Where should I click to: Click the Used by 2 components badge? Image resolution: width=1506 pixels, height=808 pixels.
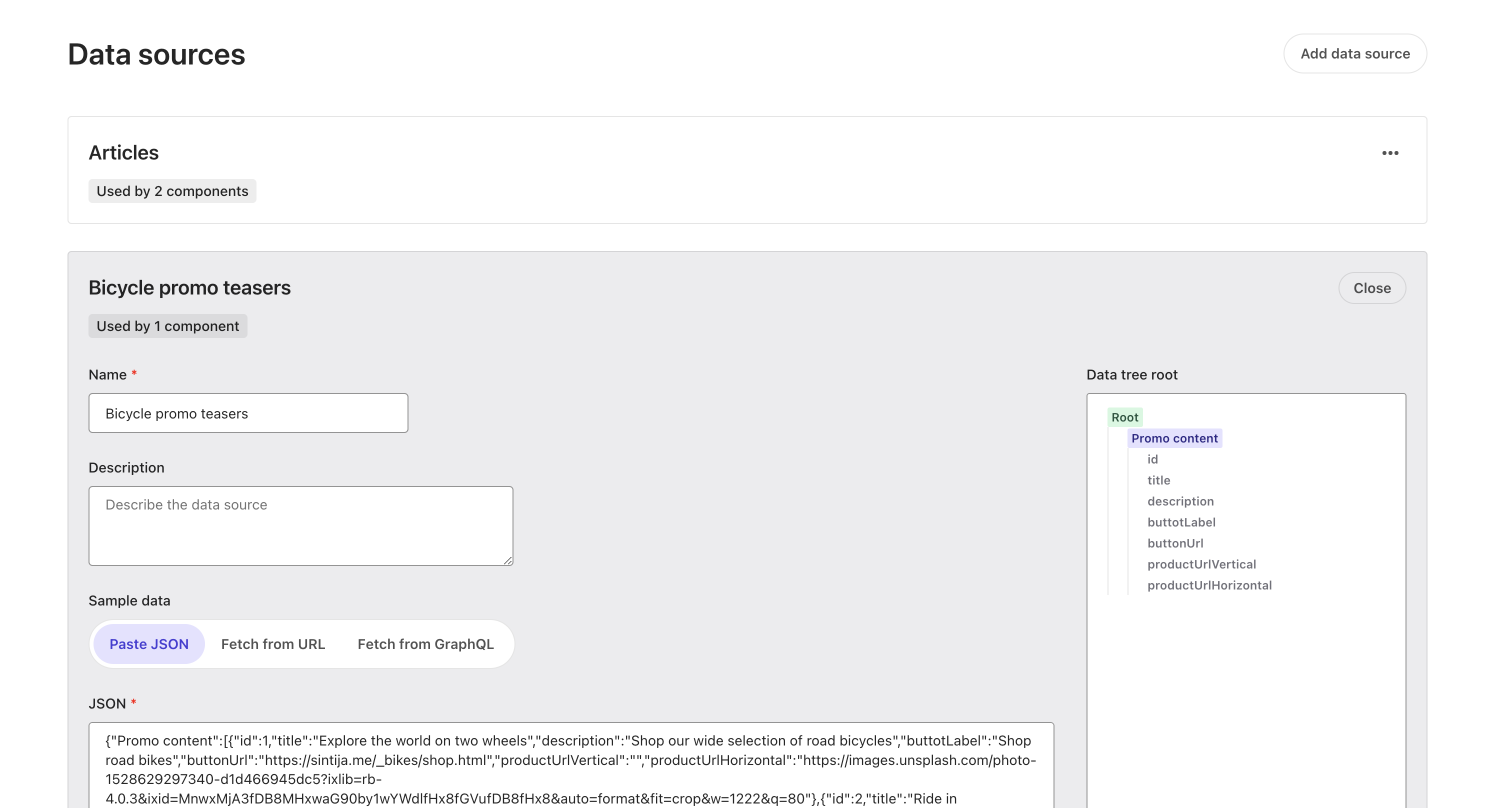[x=172, y=191]
